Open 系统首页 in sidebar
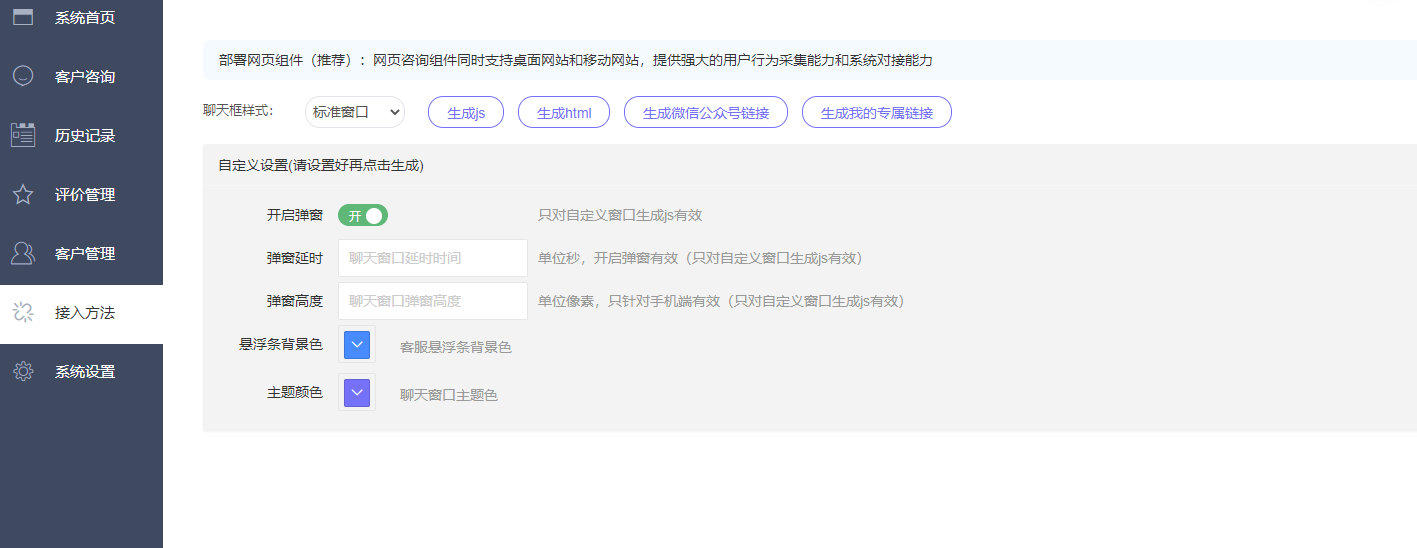 [81, 17]
